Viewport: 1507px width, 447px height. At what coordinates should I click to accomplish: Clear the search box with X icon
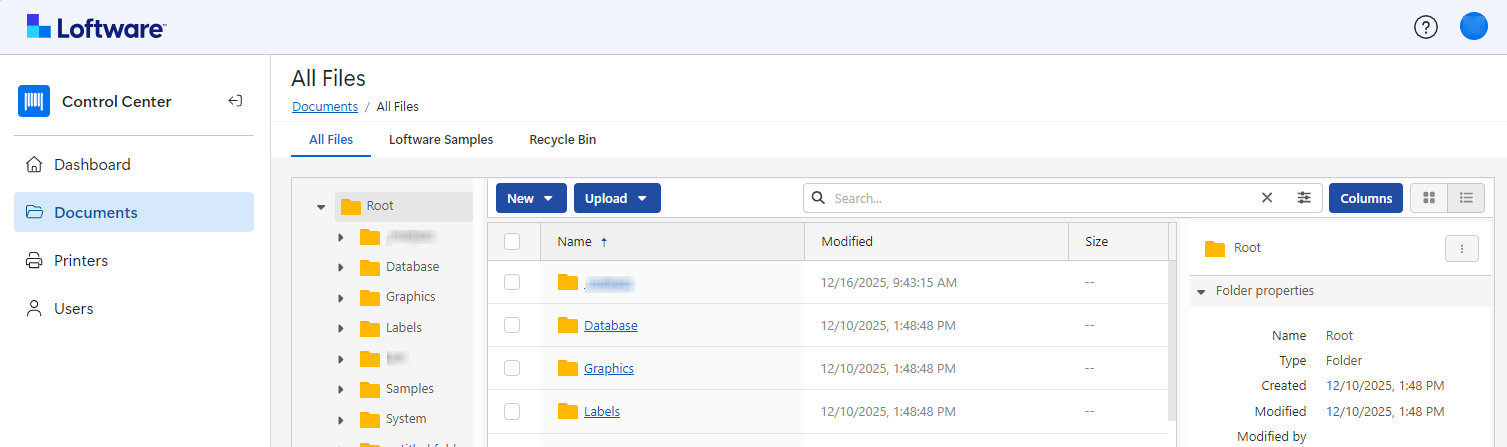pos(1267,198)
